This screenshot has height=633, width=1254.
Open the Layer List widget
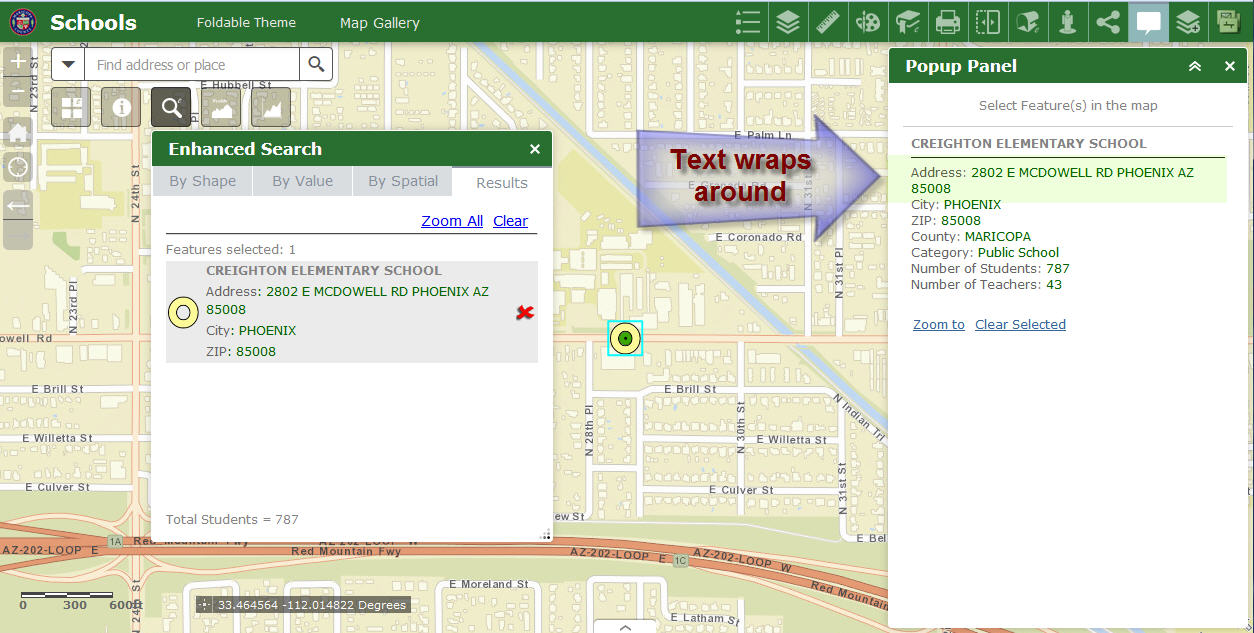tap(788, 22)
